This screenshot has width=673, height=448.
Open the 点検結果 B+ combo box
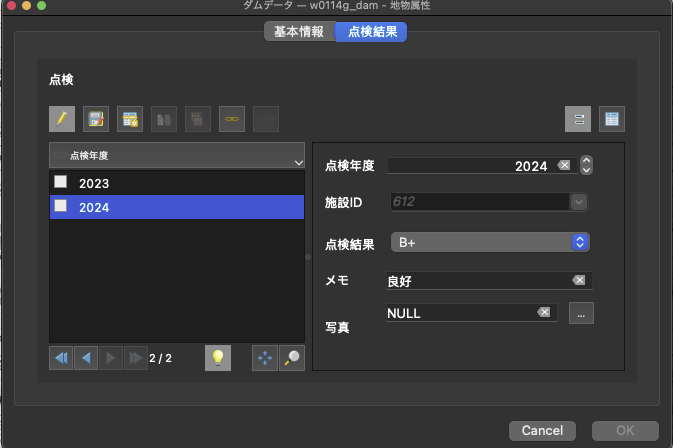pos(490,242)
